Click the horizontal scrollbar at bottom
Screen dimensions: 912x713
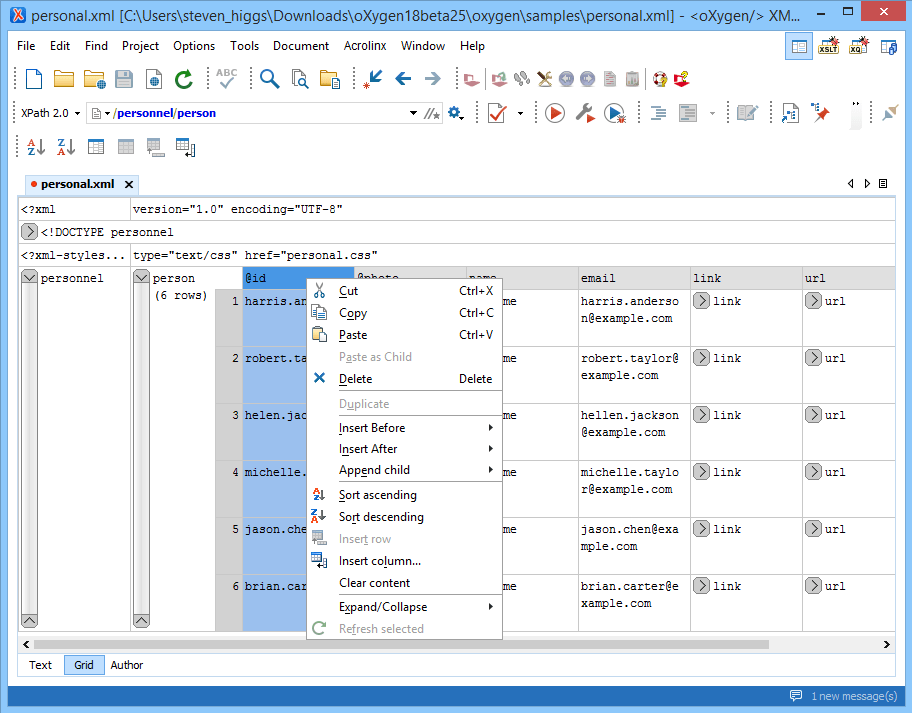click(400, 645)
